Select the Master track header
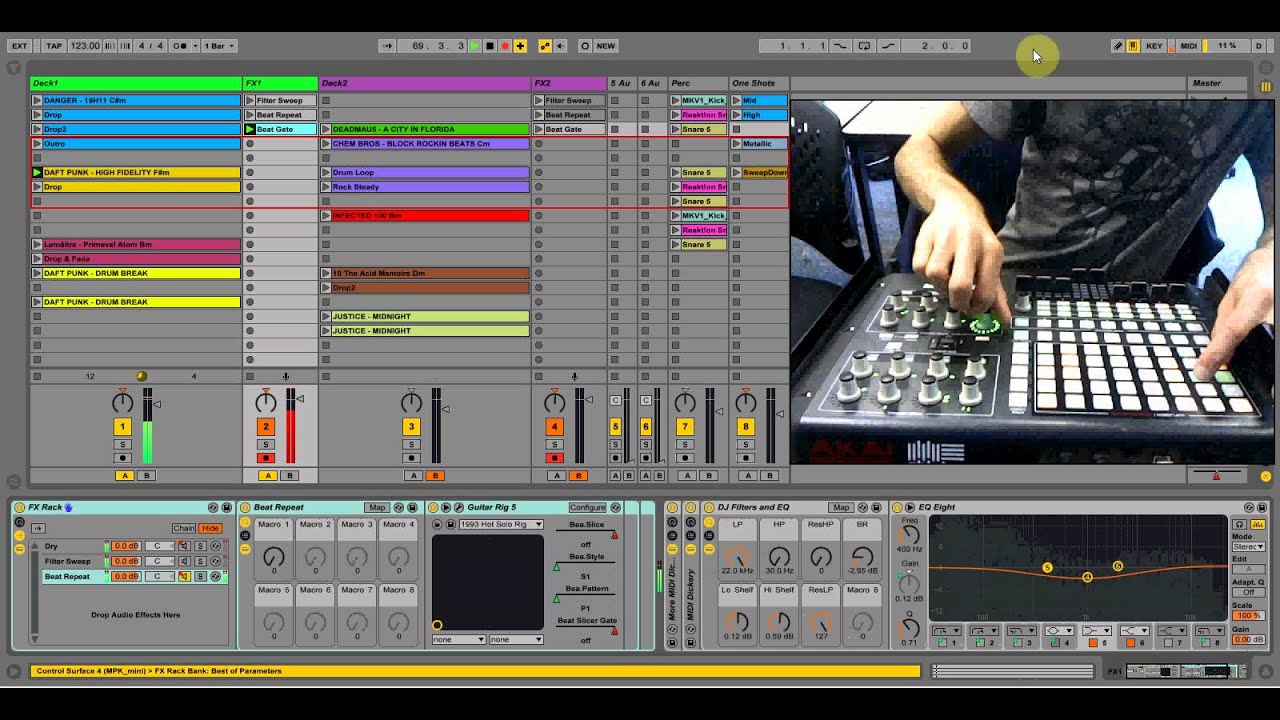Viewport: 1280px width, 720px height. 1218,84
